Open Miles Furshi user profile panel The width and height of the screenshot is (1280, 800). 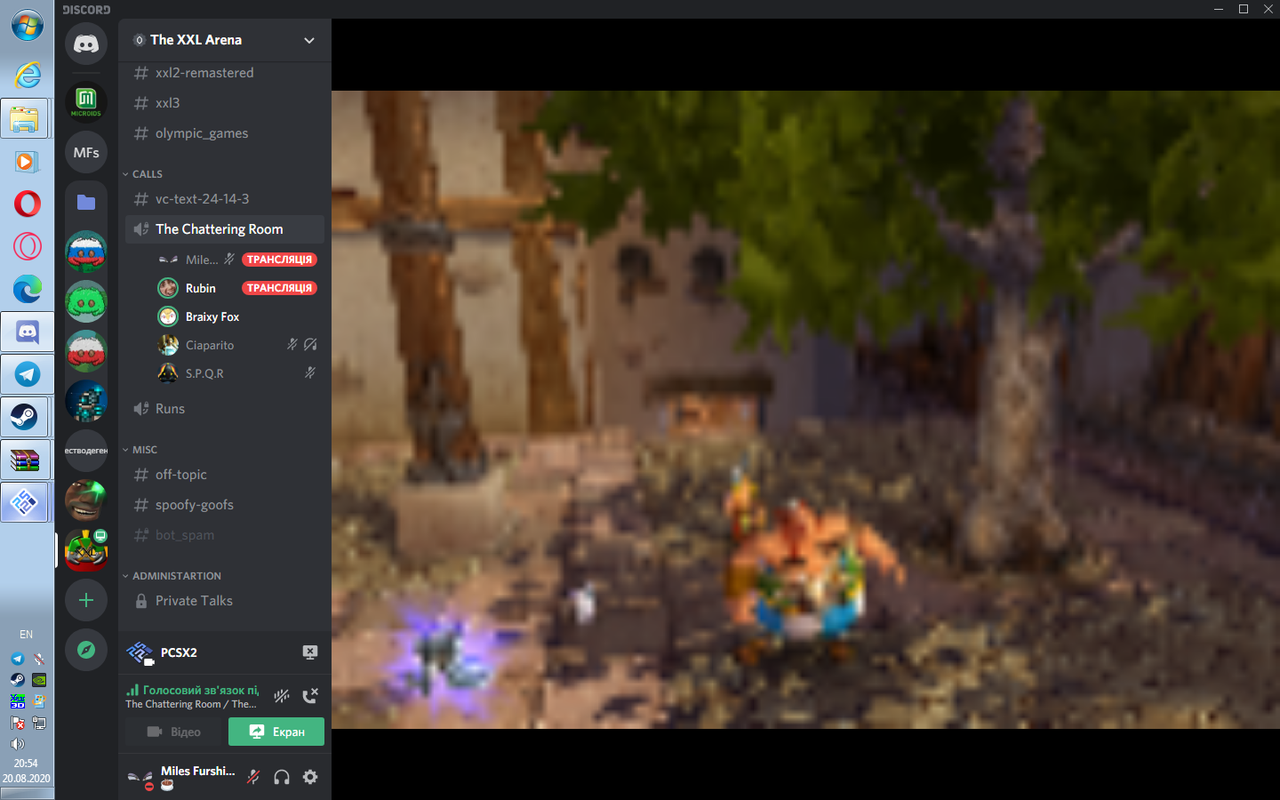pyautogui.click(x=182, y=777)
